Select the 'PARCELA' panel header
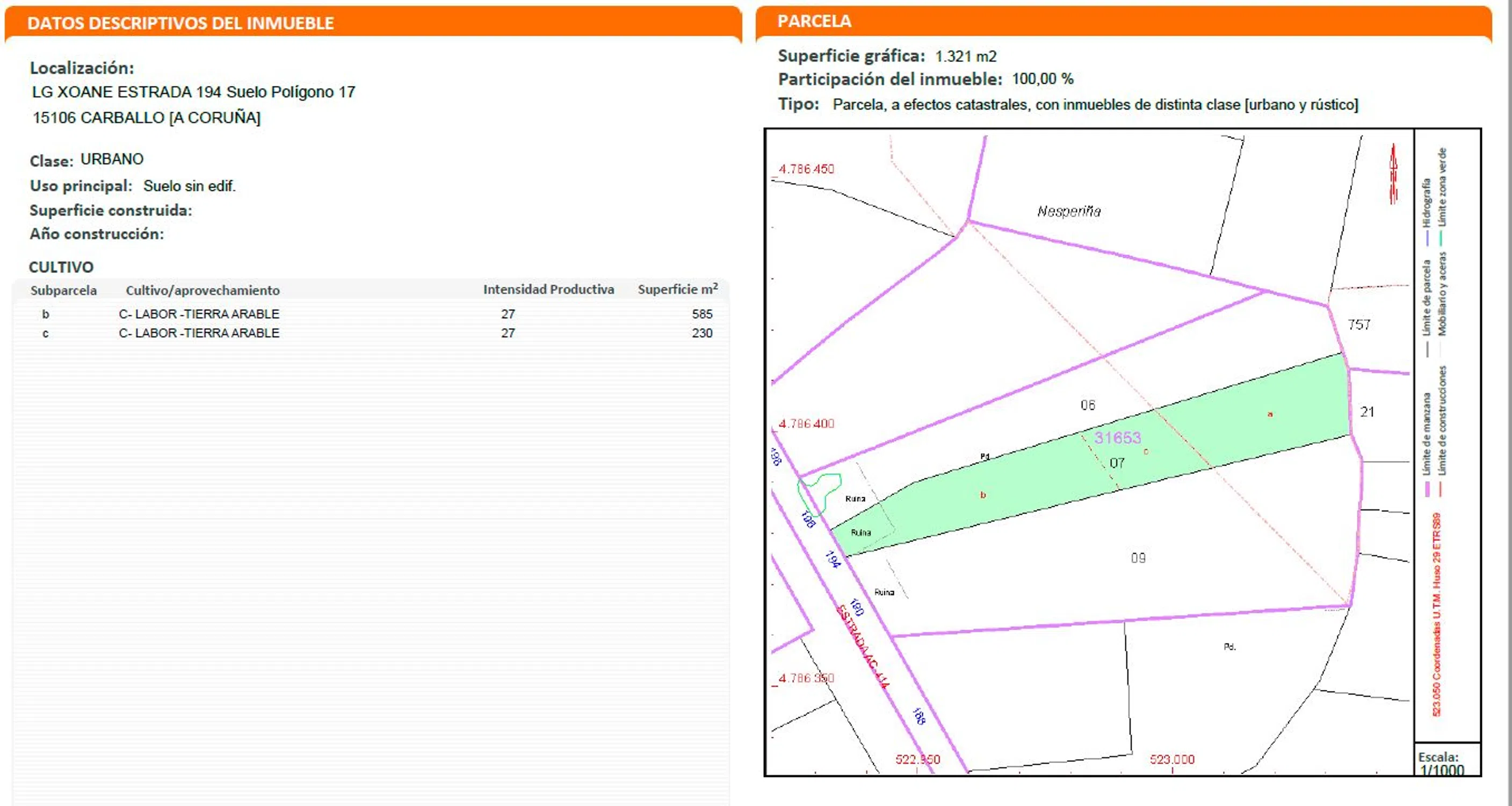This screenshot has height=806, width=1512. 814,21
